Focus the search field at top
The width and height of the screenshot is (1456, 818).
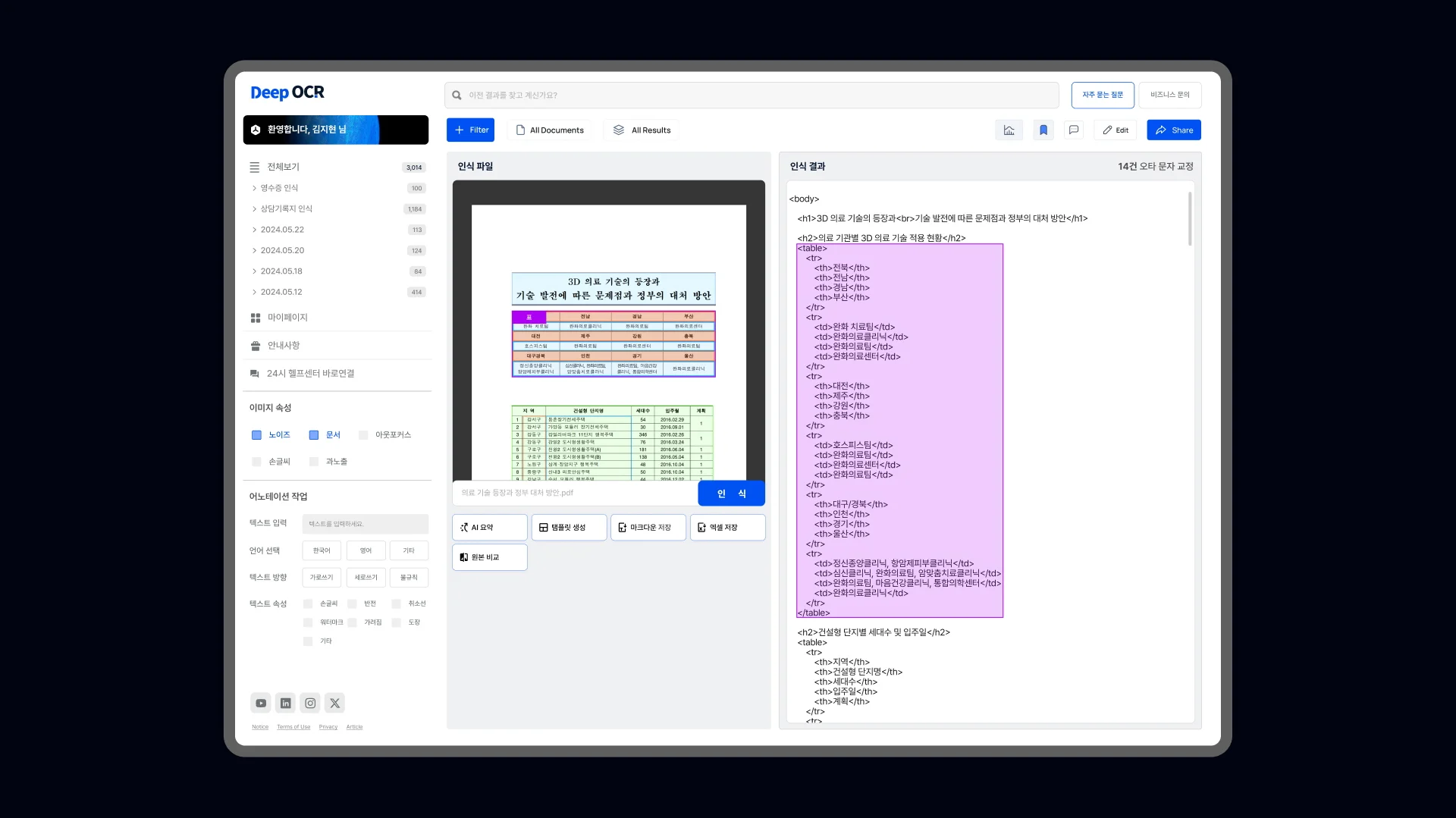(751, 96)
